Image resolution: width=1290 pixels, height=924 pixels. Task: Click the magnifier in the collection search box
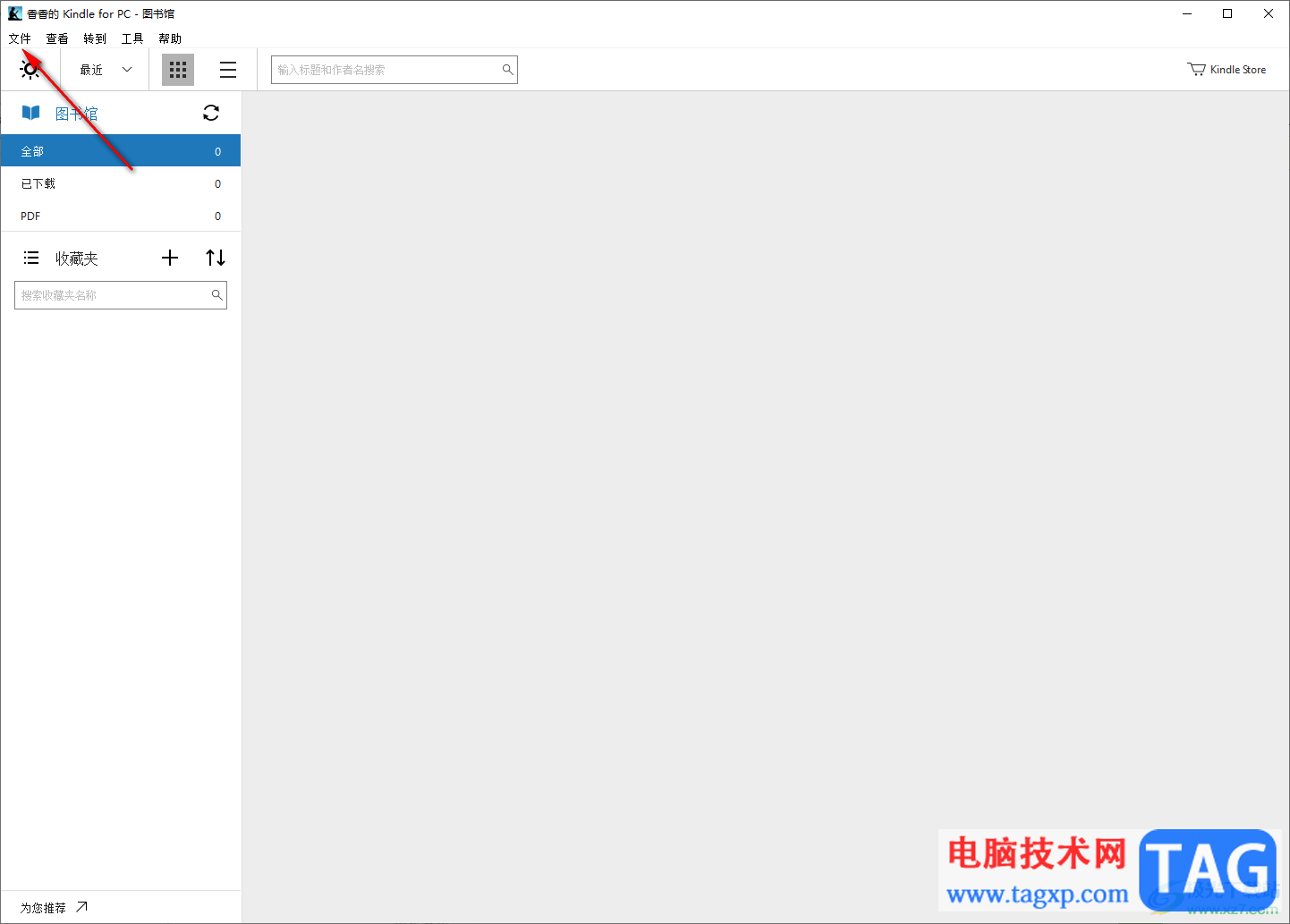point(216,294)
